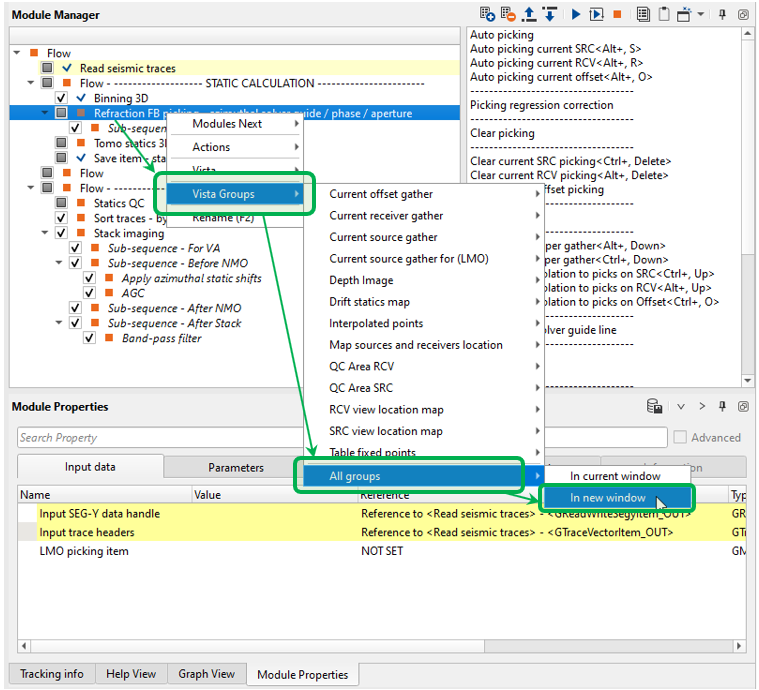
Task: Click the database icon in Module Properties header
Action: point(654,406)
